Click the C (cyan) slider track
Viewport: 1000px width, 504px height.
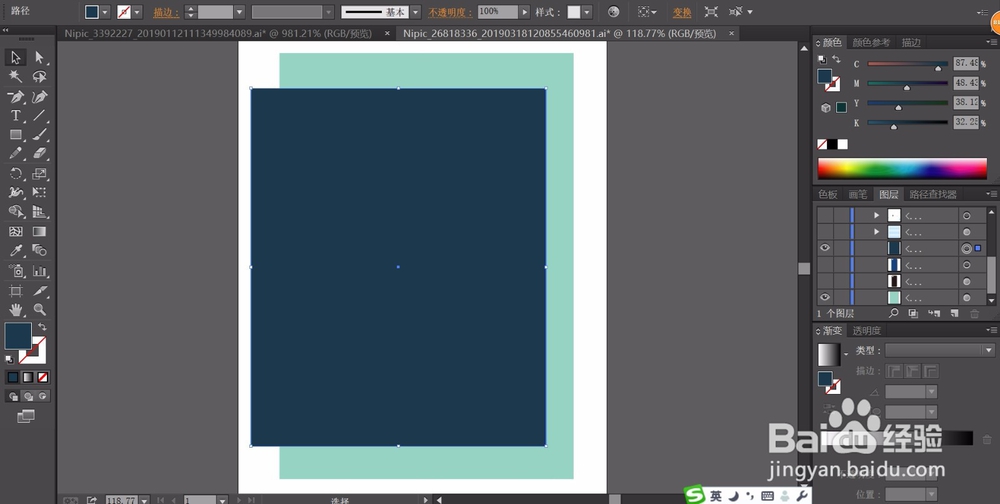[908, 64]
